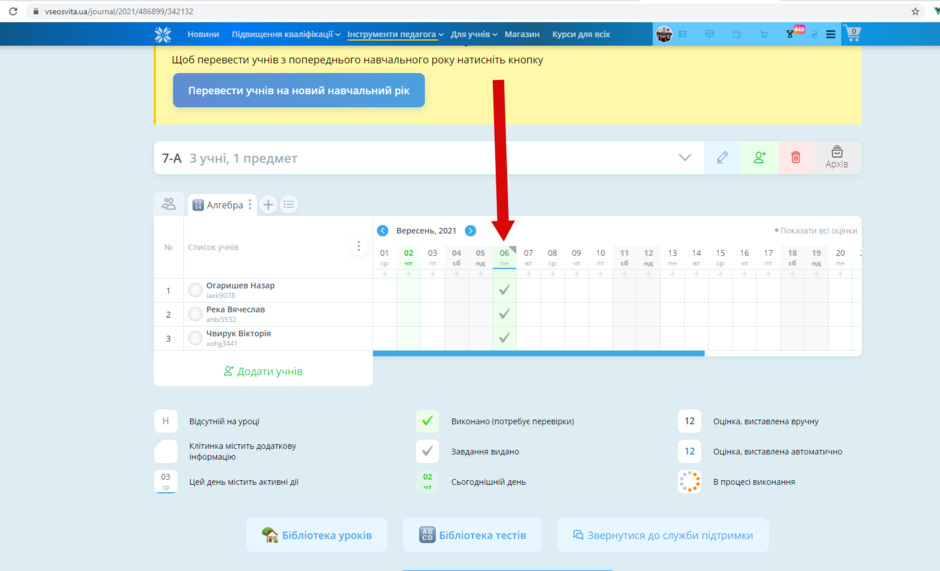Open Новини in the navigation bar
The height and width of the screenshot is (571, 940).
coord(203,34)
